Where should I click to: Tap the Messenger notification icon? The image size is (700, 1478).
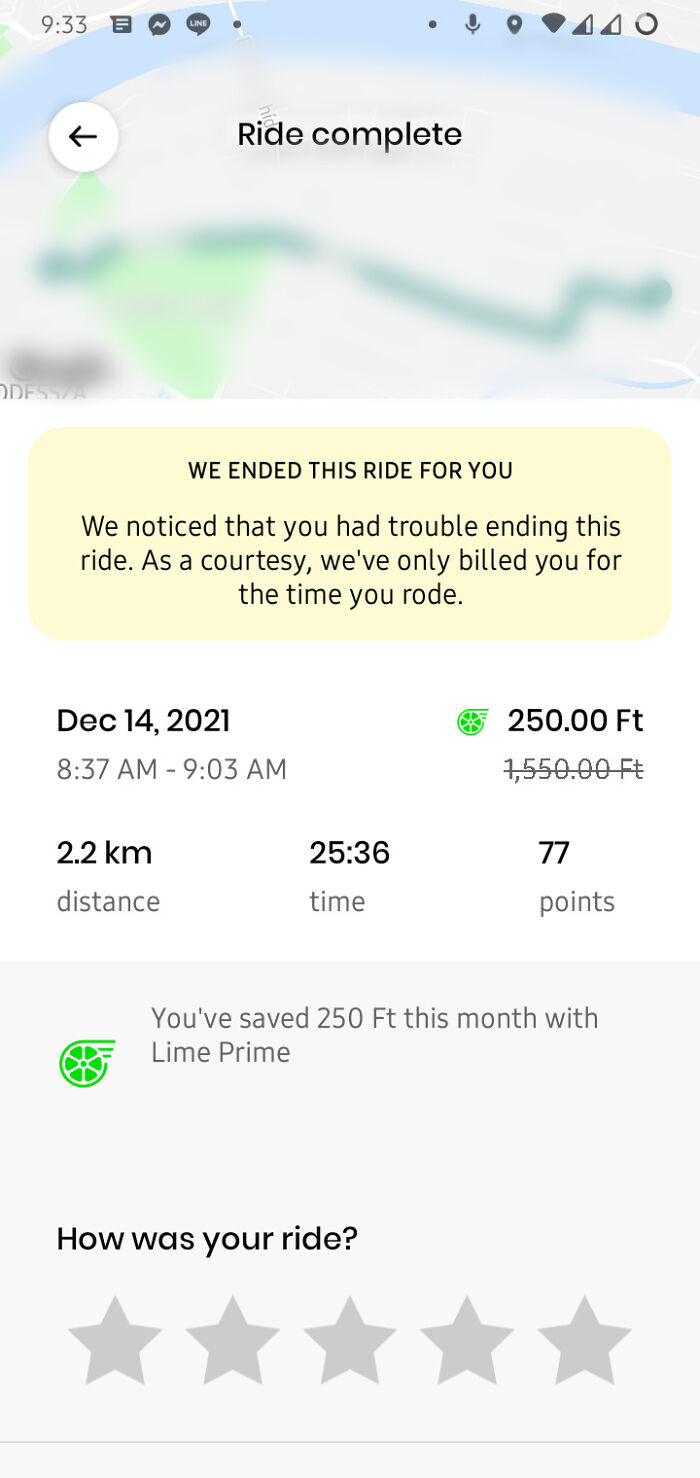point(160,23)
